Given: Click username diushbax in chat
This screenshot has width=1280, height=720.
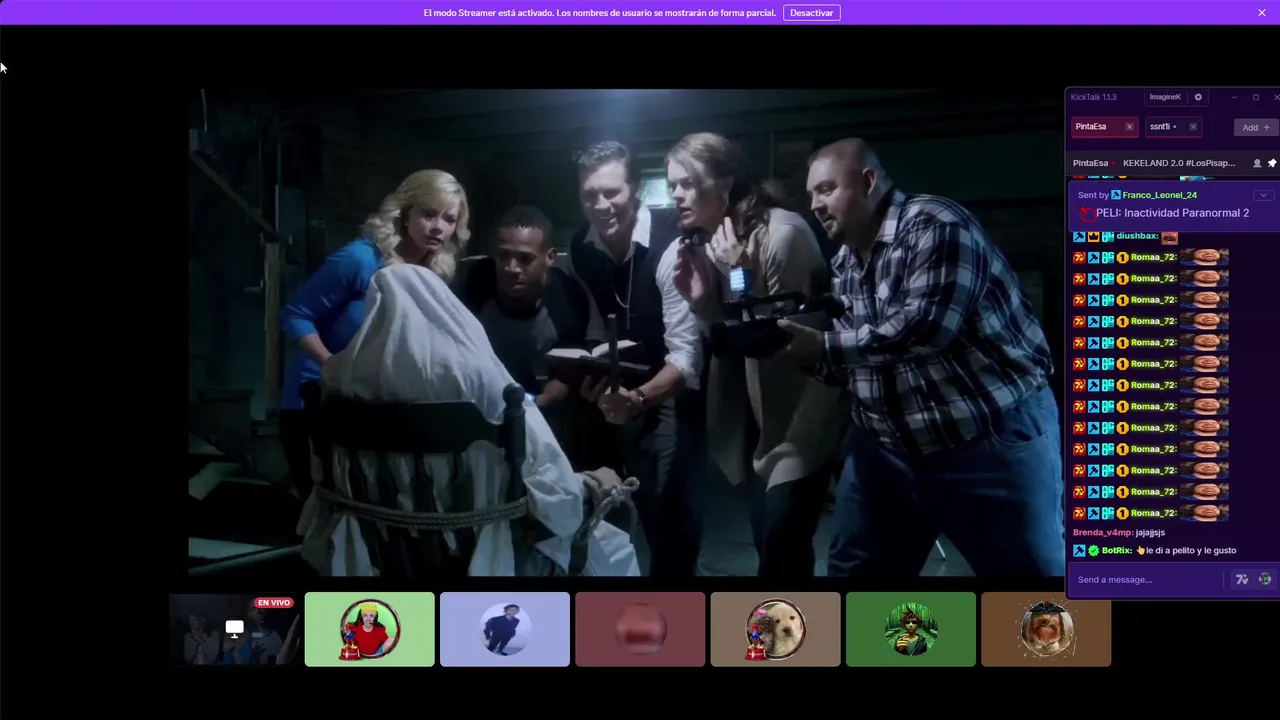Looking at the screenshot, I should pyautogui.click(x=1137, y=236).
